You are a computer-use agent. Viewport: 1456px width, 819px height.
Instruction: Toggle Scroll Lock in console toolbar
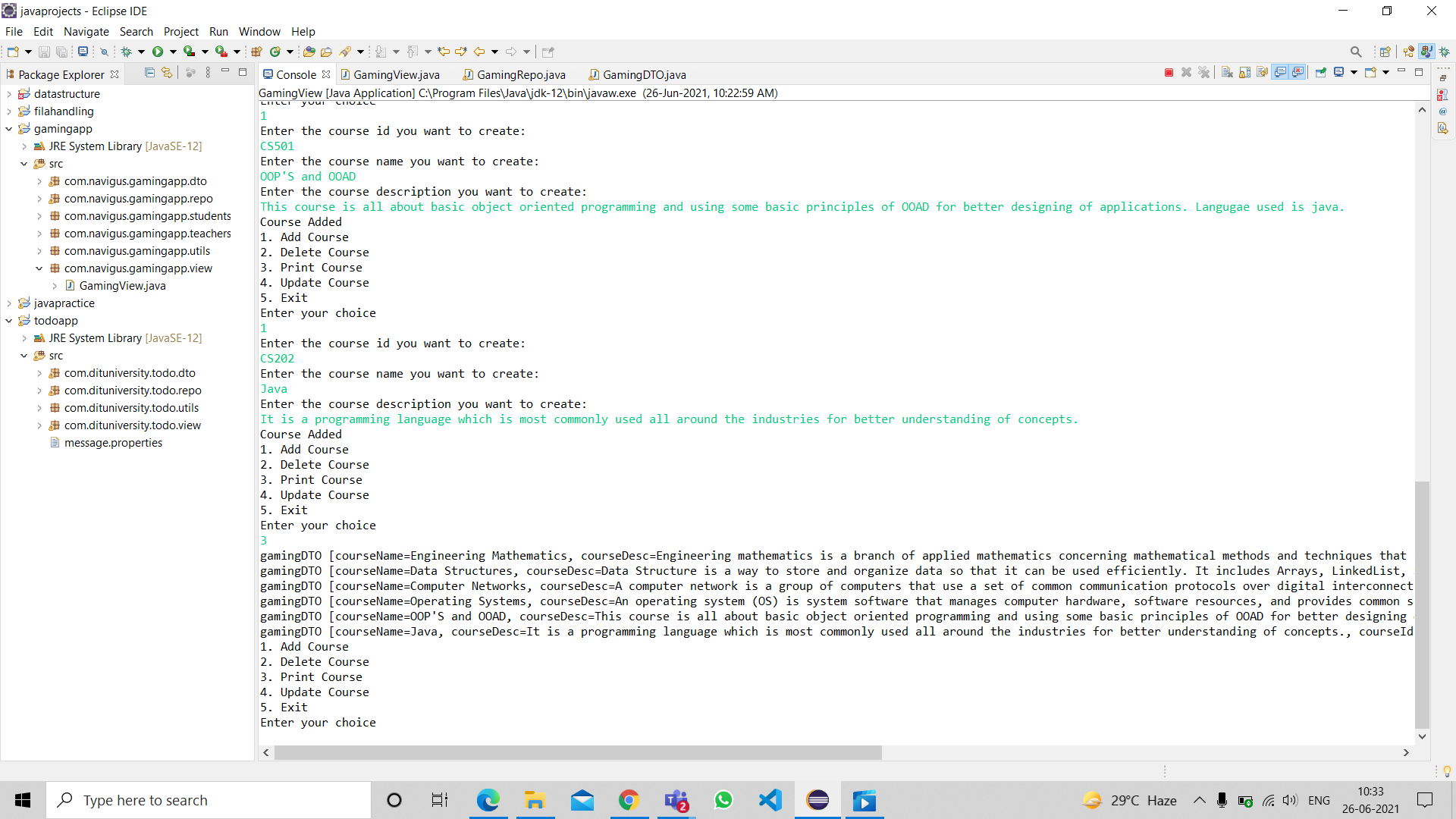click(1244, 73)
